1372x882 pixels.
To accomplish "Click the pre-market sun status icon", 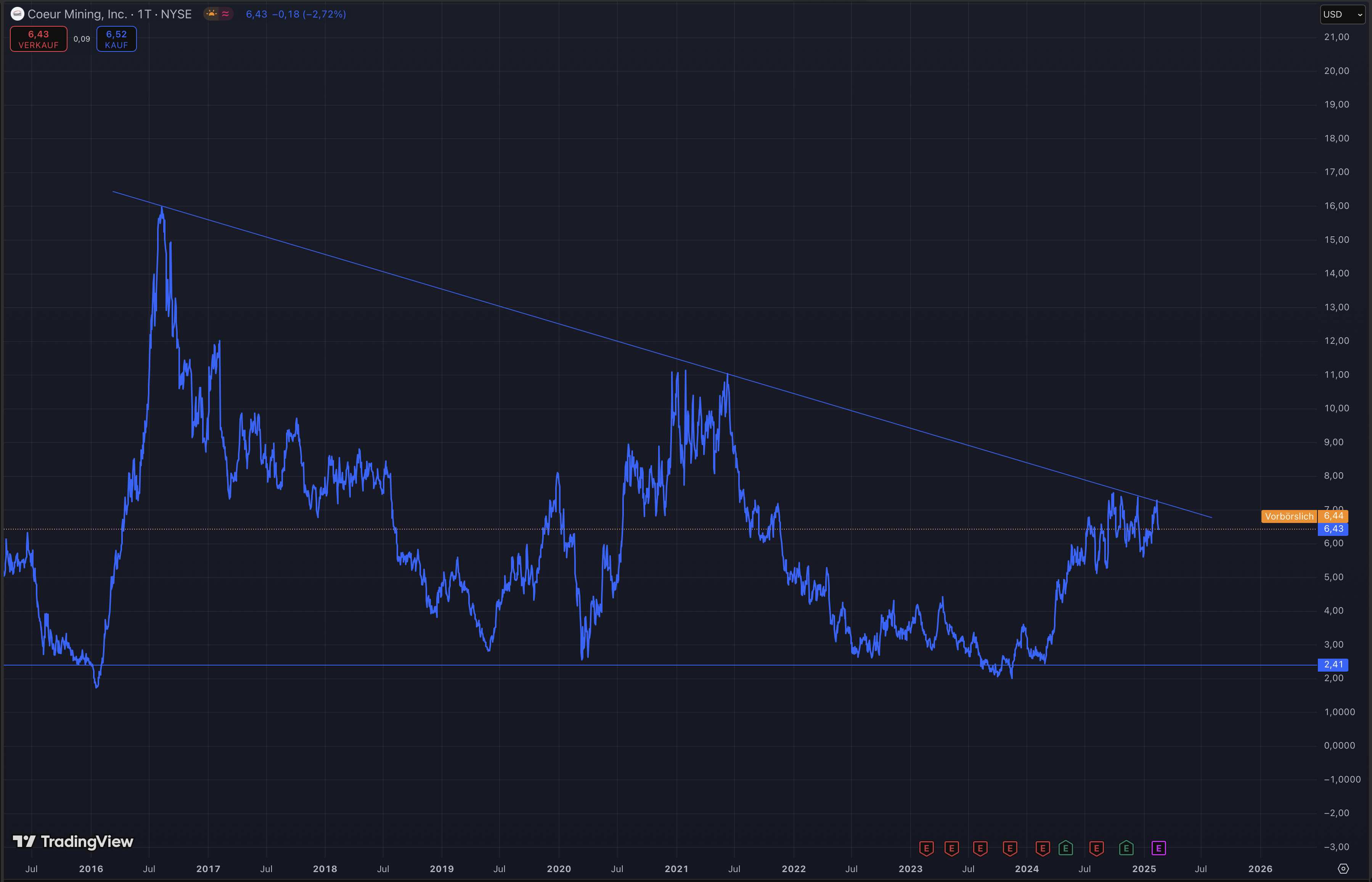I will coord(212,14).
